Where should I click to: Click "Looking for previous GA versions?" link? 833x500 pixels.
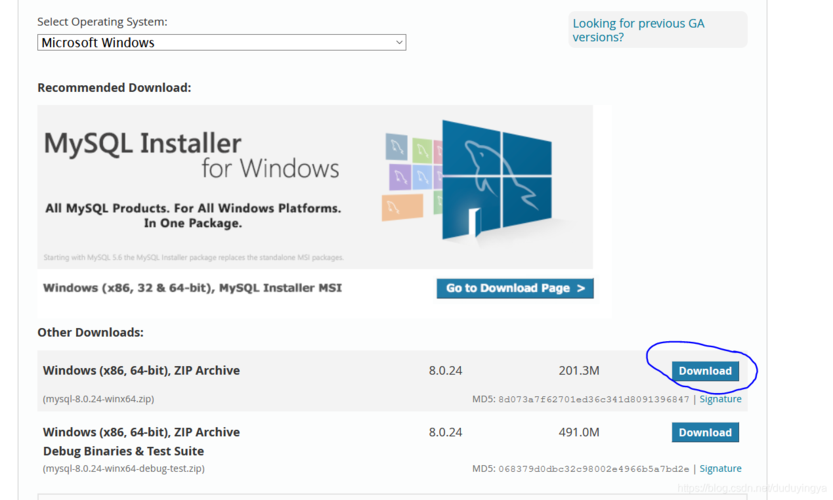tap(638, 30)
